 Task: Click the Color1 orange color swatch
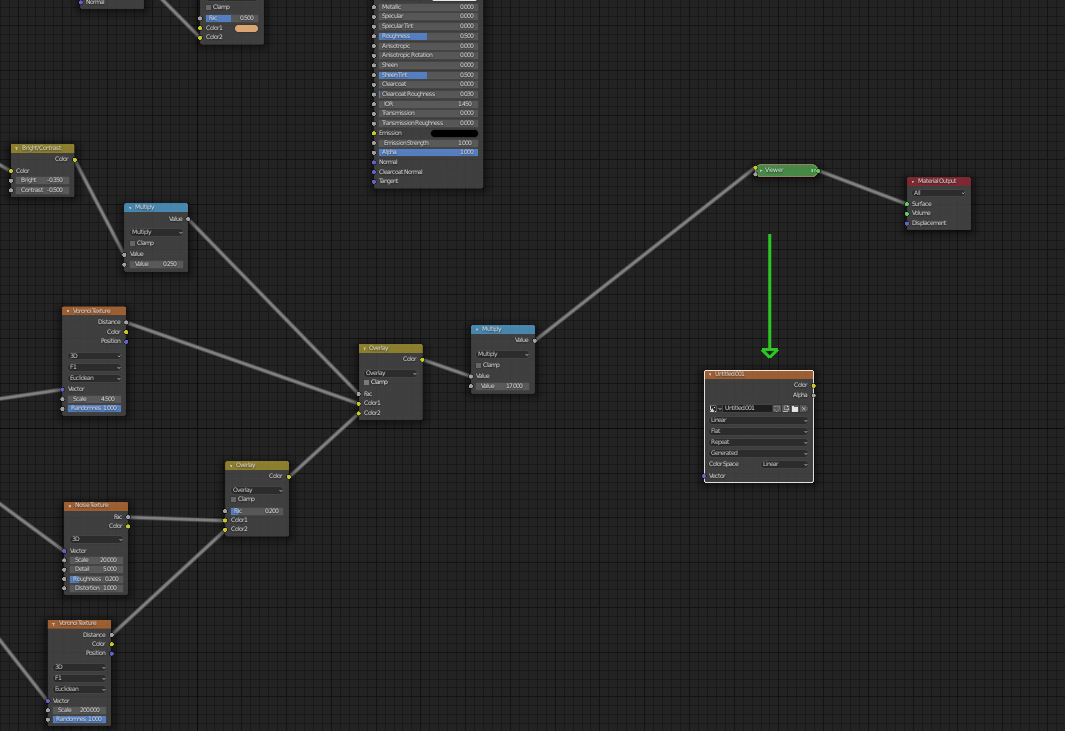tap(247, 29)
